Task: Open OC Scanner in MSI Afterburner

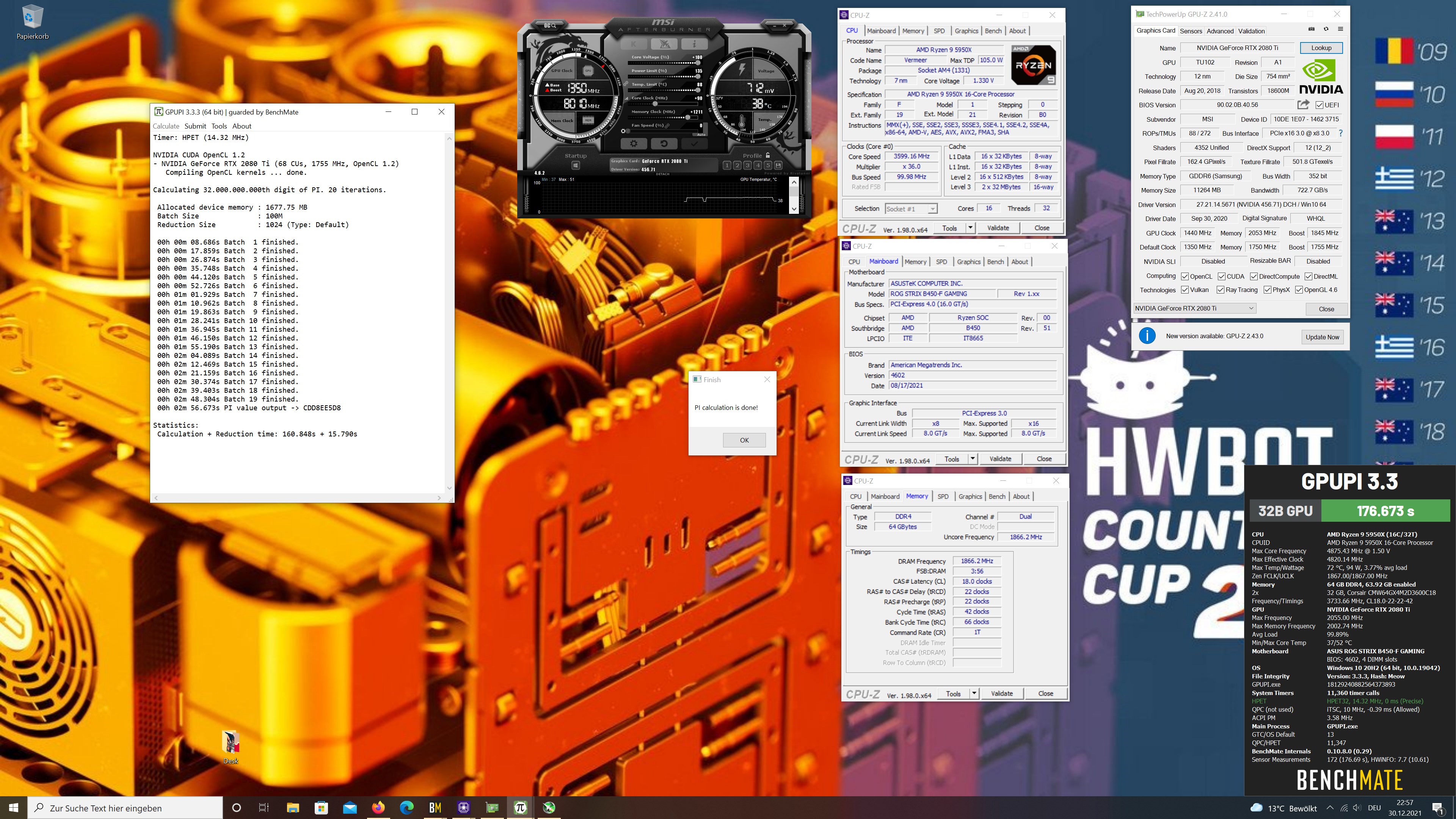Action: (549, 25)
